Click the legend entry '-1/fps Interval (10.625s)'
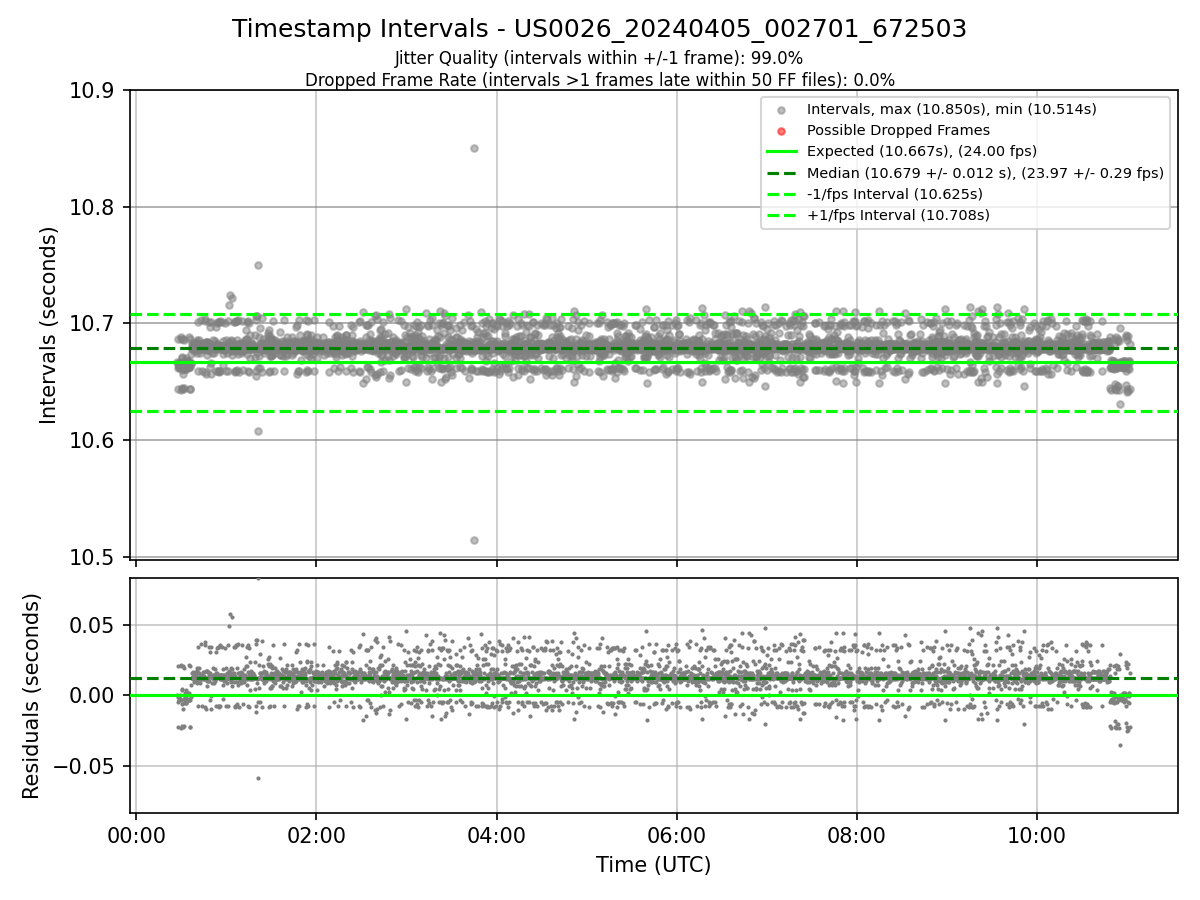The height and width of the screenshot is (900, 1200). [895, 194]
